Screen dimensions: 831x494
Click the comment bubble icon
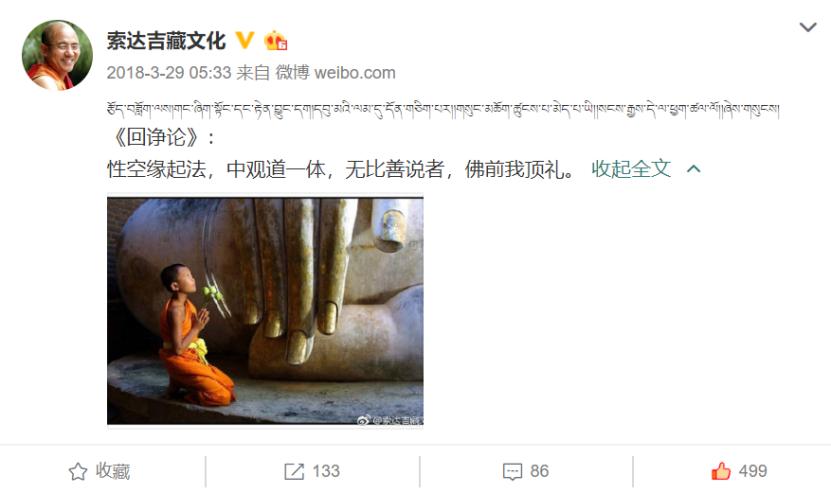512,472
